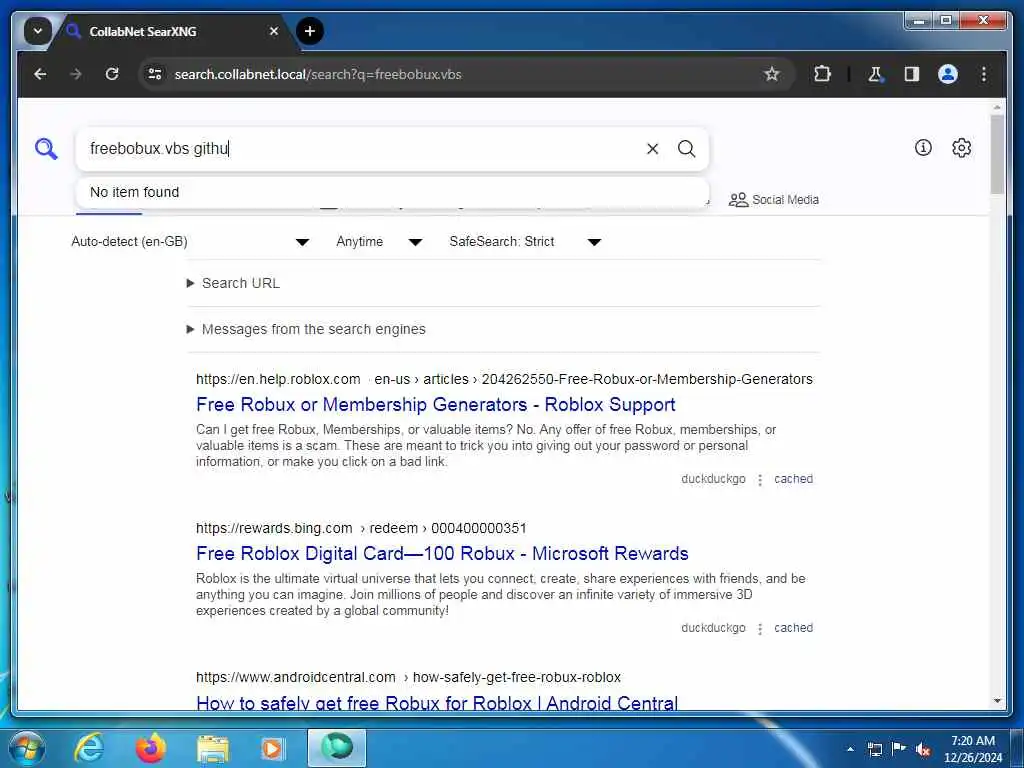The image size is (1024, 768).
Task: Reload the current page
Action: tap(112, 74)
